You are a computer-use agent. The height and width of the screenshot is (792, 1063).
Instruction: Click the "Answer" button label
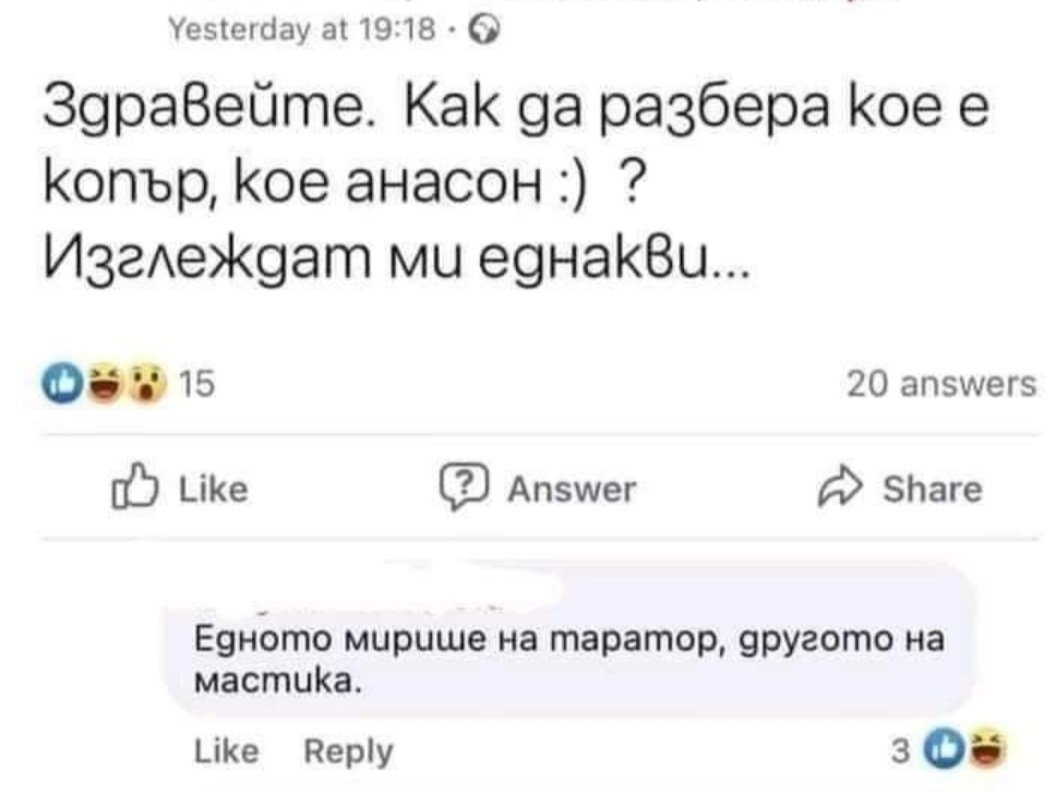571,489
